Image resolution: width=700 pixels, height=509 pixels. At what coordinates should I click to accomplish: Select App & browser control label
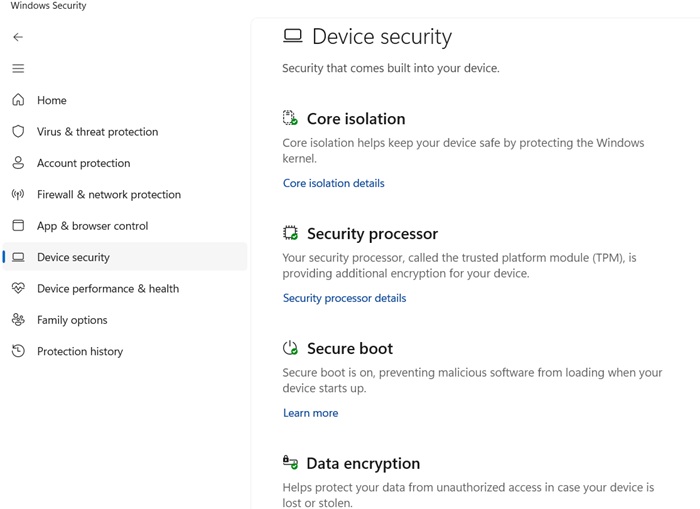coord(92,226)
